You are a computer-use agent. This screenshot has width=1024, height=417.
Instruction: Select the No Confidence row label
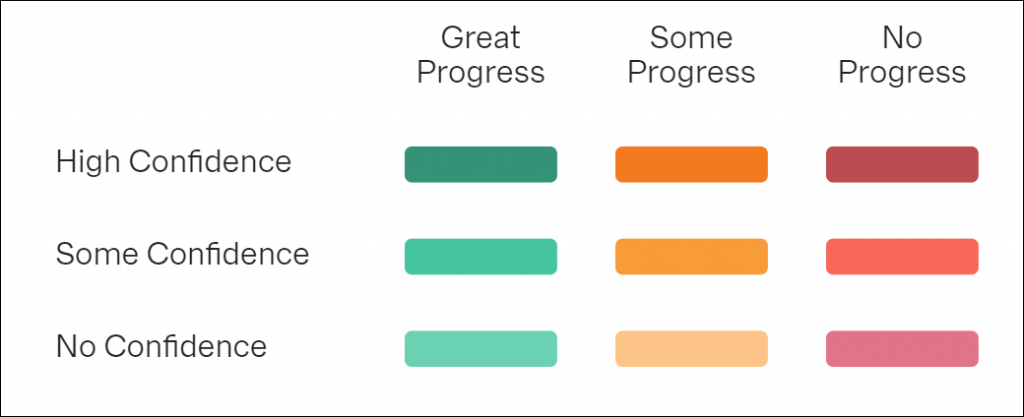(x=161, y=346)
